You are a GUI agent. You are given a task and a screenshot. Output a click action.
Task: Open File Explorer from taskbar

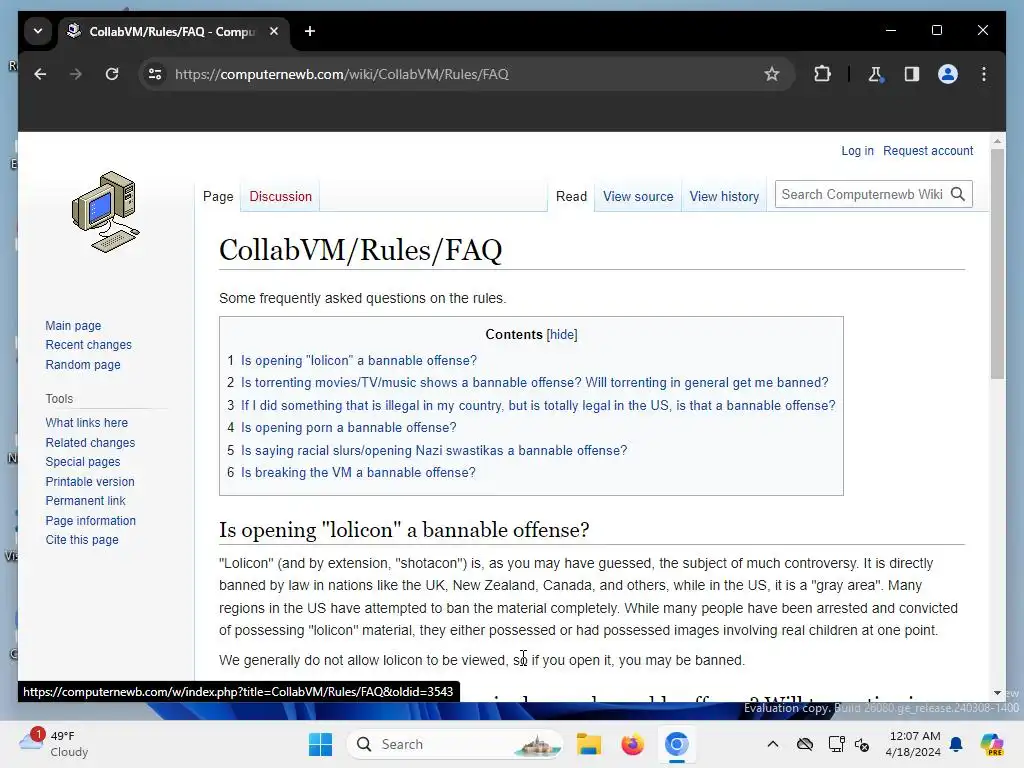click(x=588, y=744)
